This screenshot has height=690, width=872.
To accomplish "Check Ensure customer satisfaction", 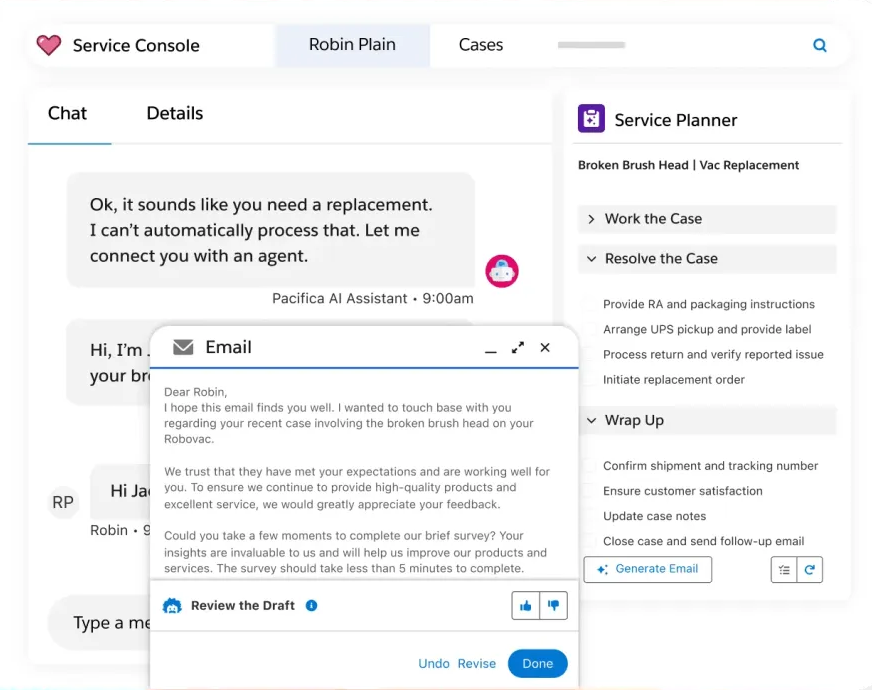I will tap(588, 491).
